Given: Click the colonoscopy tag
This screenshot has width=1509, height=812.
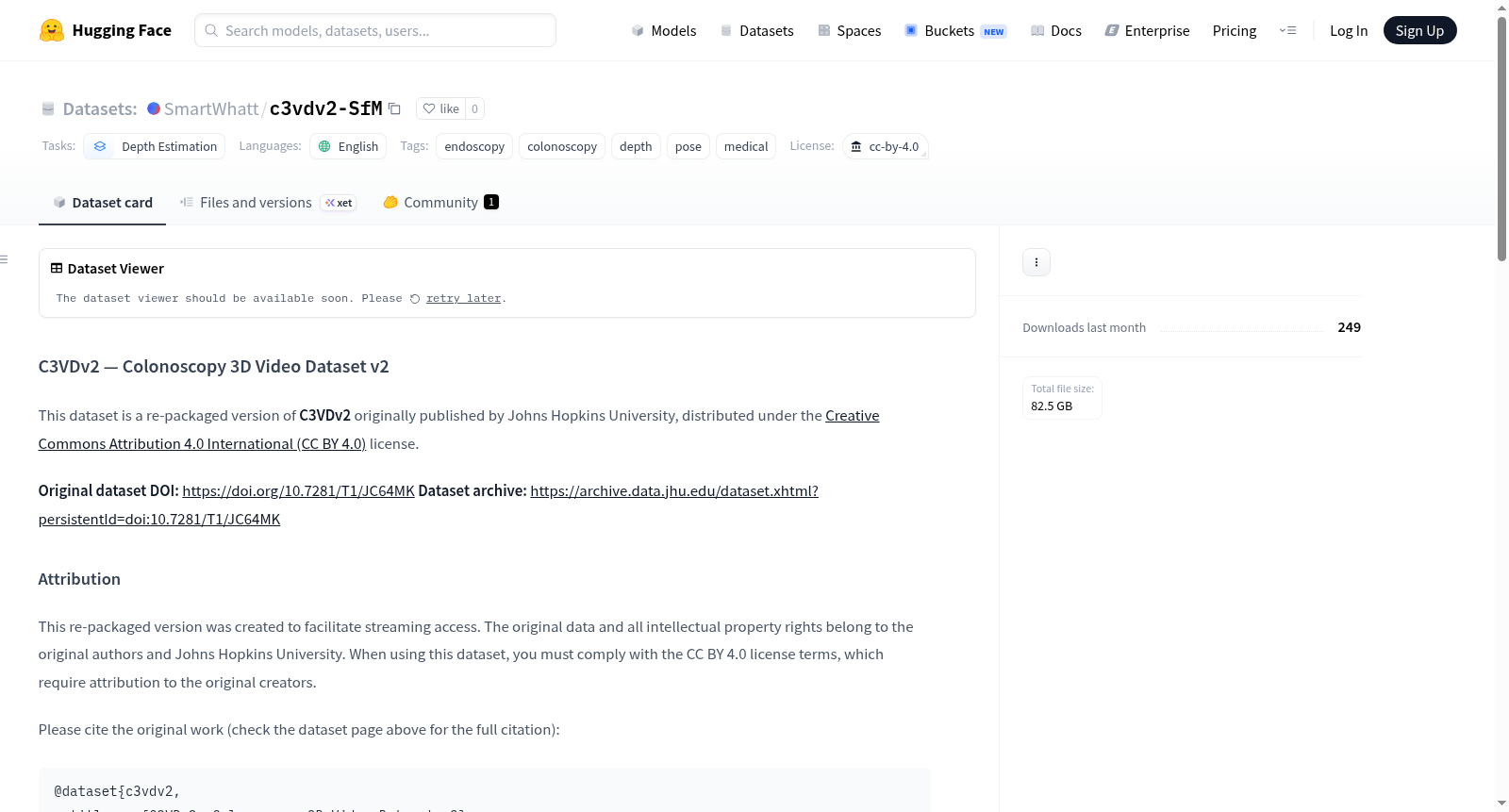Looking at the screenshot, I should [562, 146].
